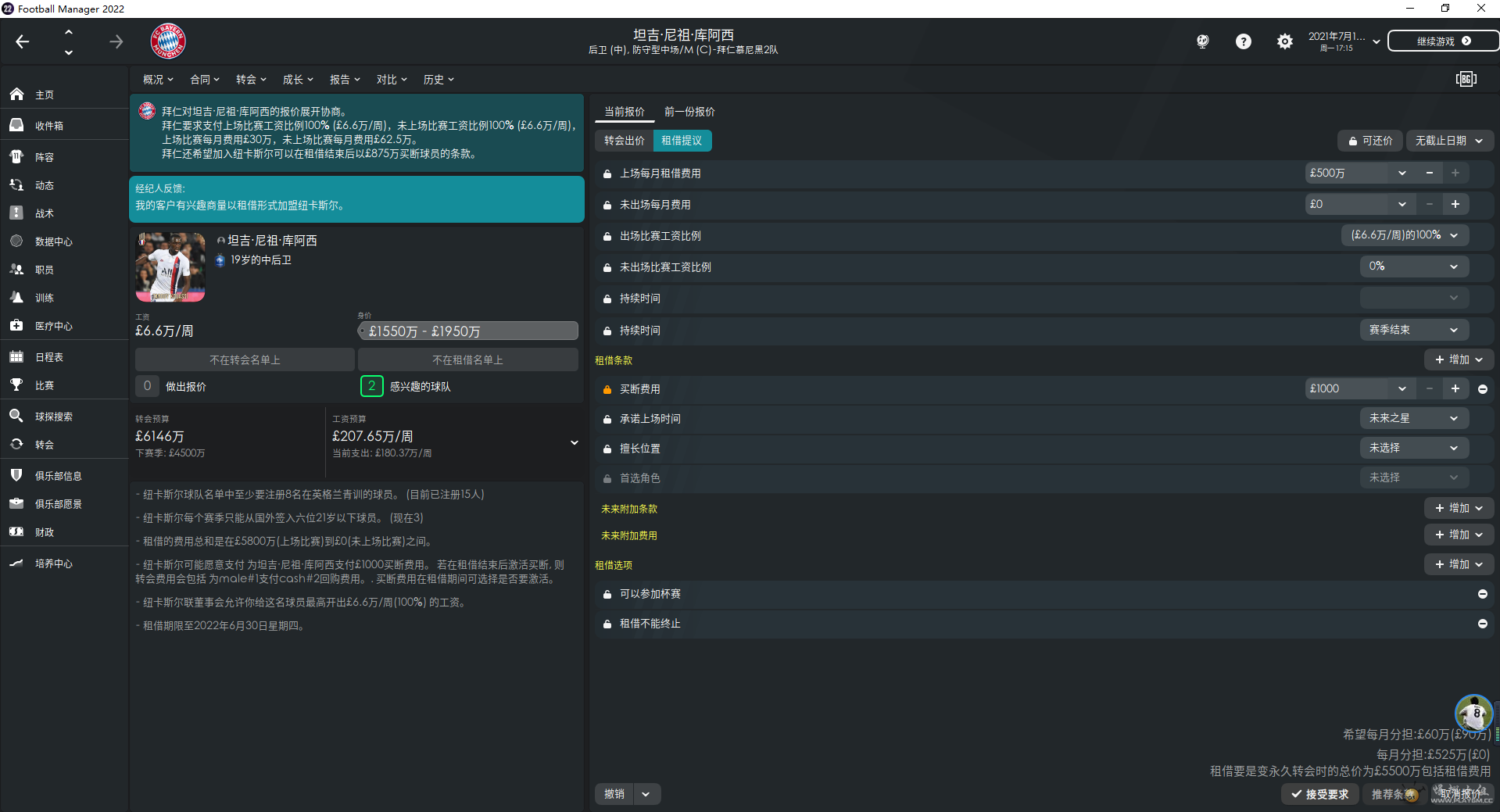
Task: Toggle the lock on 买断费用 row
Action: coord(607,389)
